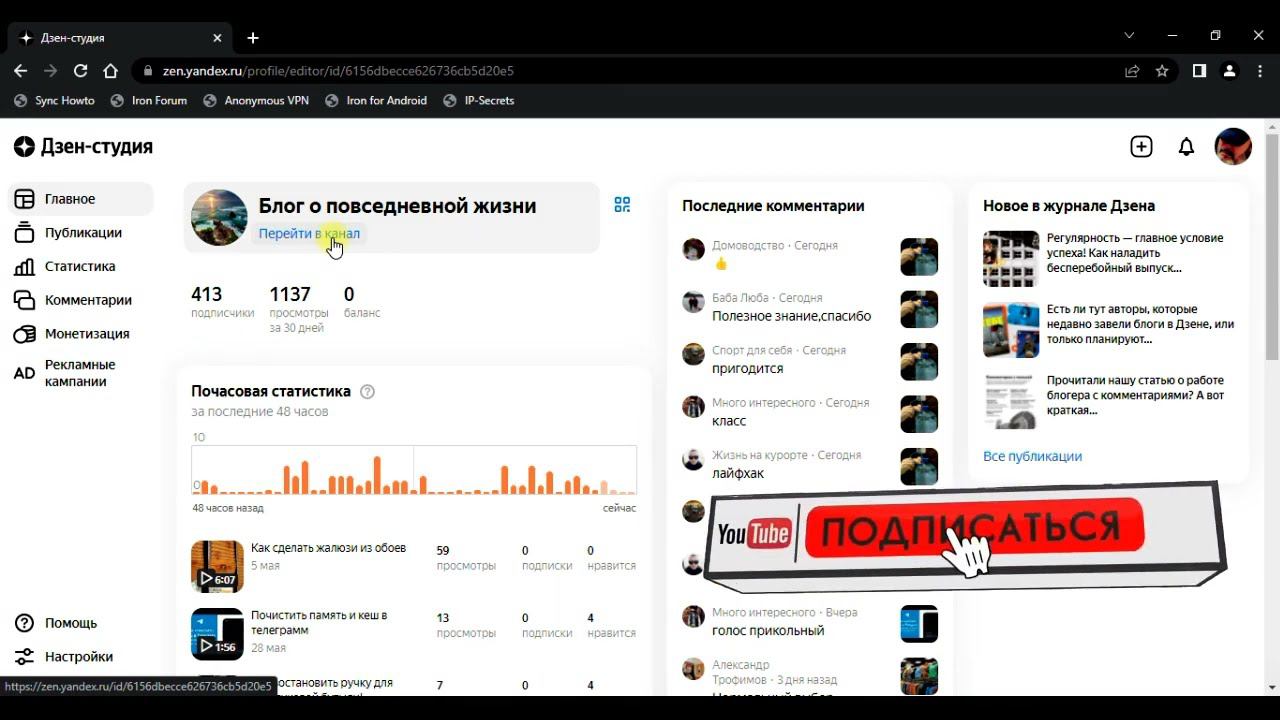
Task: Open the Все публикации link
Action: 1032,457
